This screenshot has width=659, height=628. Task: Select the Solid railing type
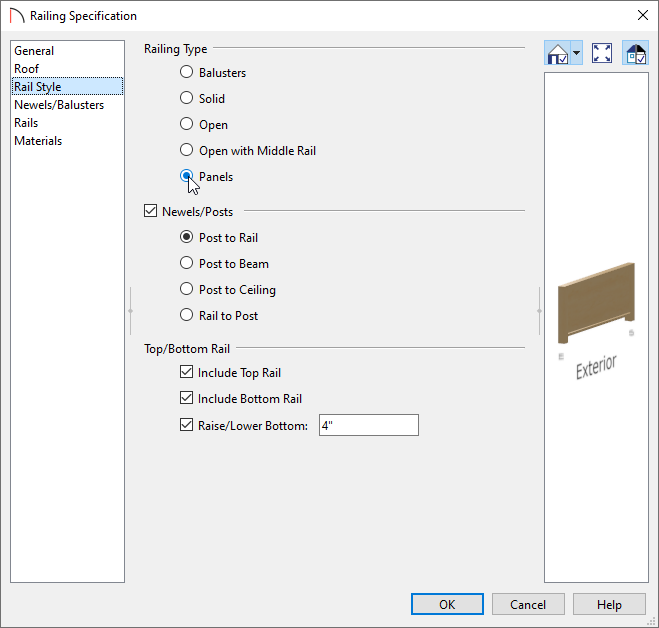[x=187, y=98]
